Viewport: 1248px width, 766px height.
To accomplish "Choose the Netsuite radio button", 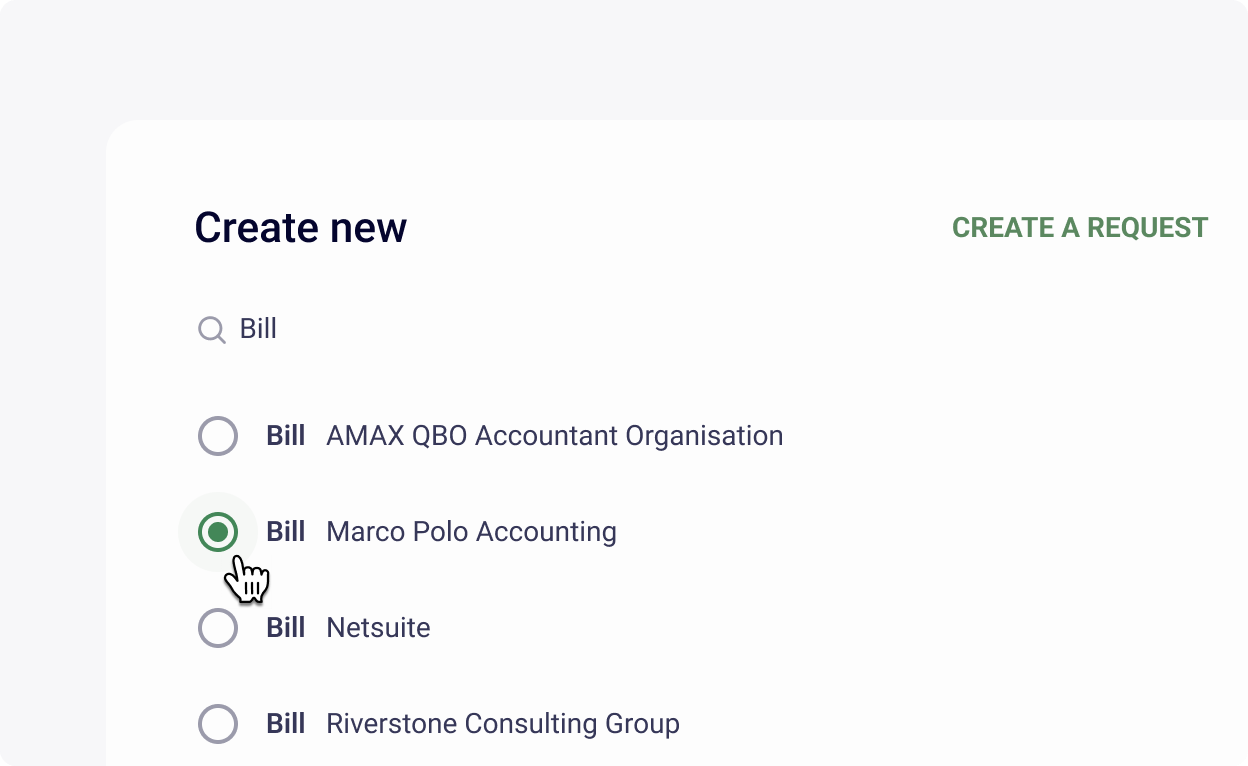I will [x=218, y=628].
